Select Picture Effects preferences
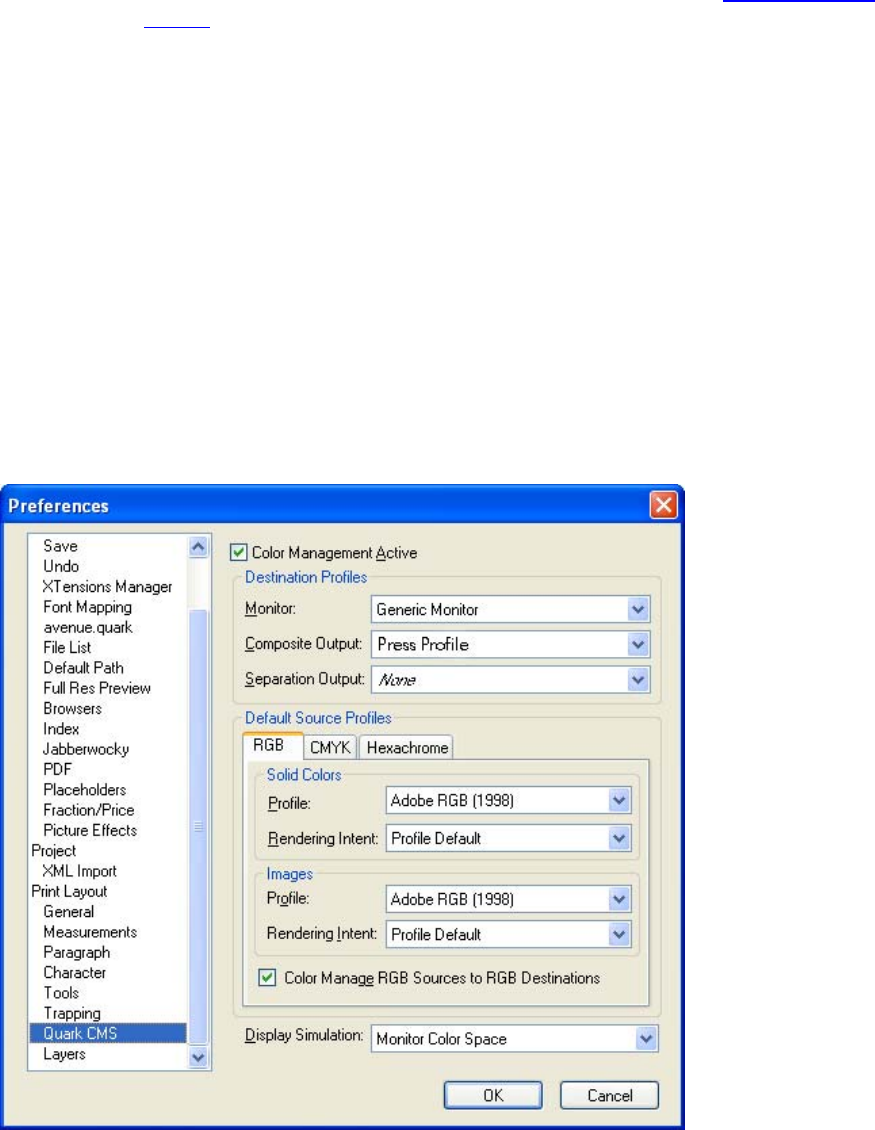Screen dimensions: 875x1130 [89, 830]
